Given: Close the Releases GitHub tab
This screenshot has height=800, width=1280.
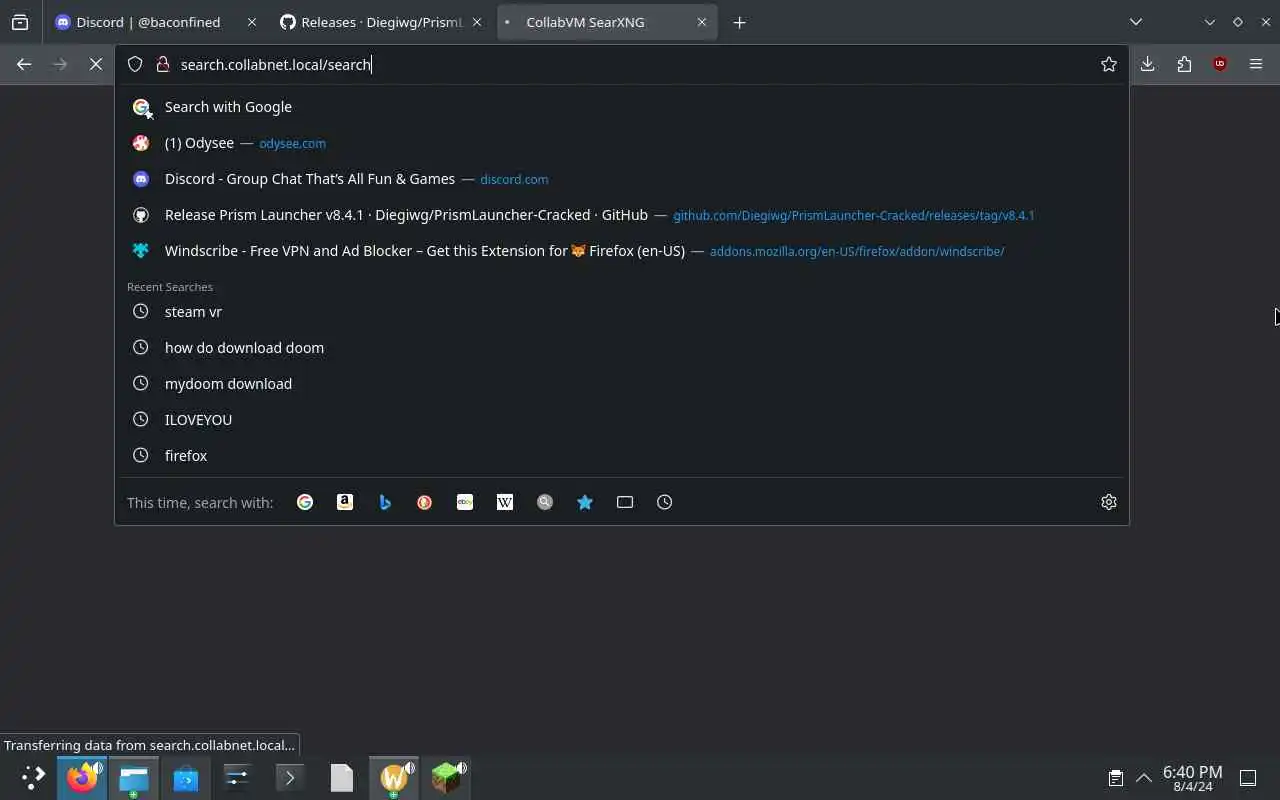Looking at the screenshot, I should coord(476,22).
